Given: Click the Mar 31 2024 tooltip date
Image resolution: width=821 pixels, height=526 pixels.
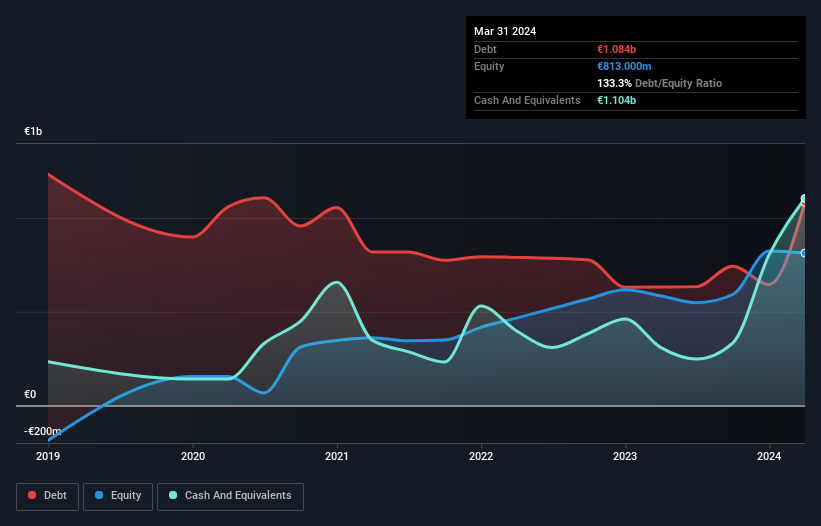Looking at the screenshot, I should 505,31.
